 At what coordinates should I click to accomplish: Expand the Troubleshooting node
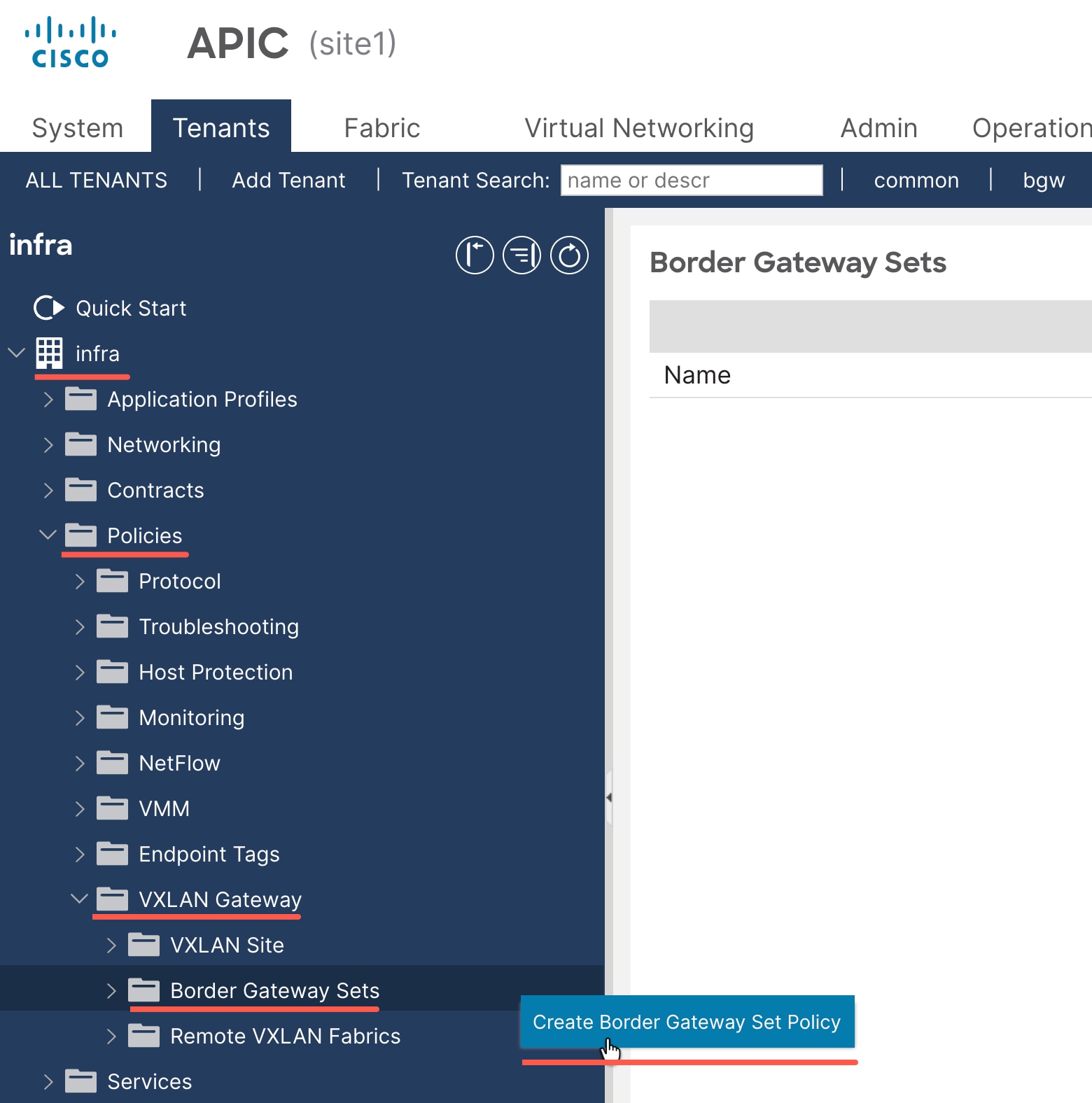[x=80, y=627]
